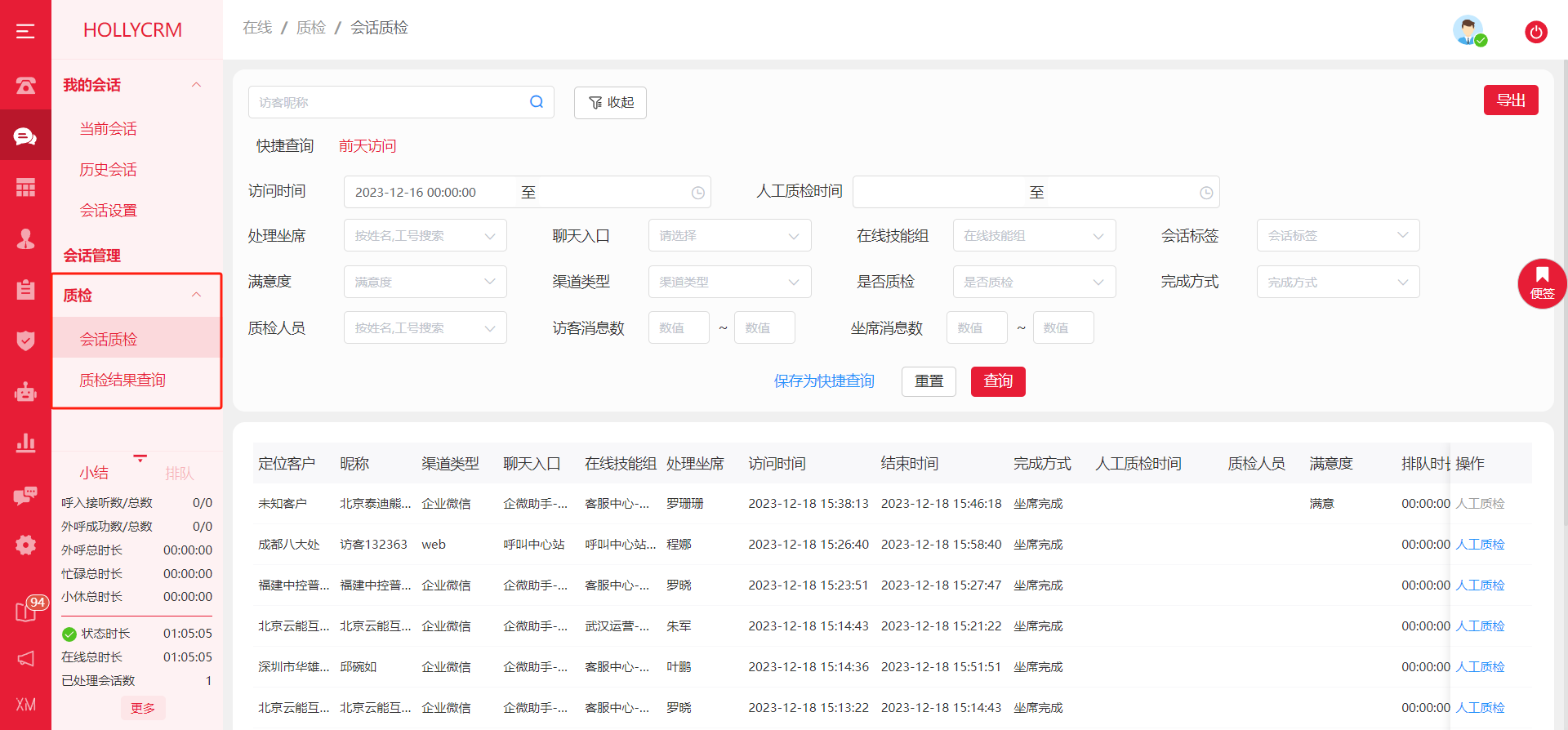1568x730 pixels.
Task: Click the 访问时间 start date field
Action: coord(430,193)
